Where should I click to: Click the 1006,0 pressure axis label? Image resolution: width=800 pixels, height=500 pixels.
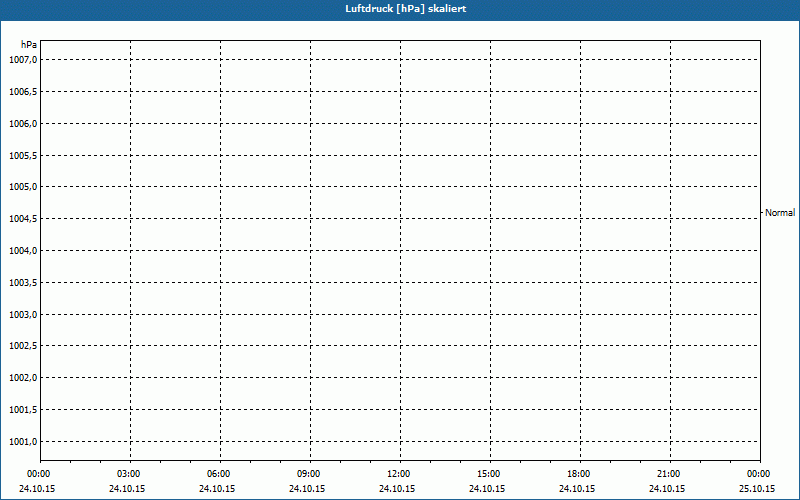[x=22, y=124]
